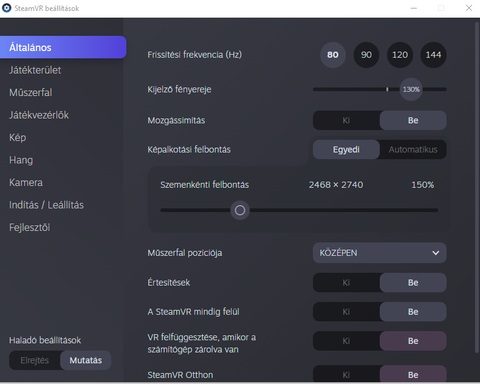Click the 2468 × 2740 resolution value
The height and width of the screenshot is (384, 480).
(x=336, y=185)
